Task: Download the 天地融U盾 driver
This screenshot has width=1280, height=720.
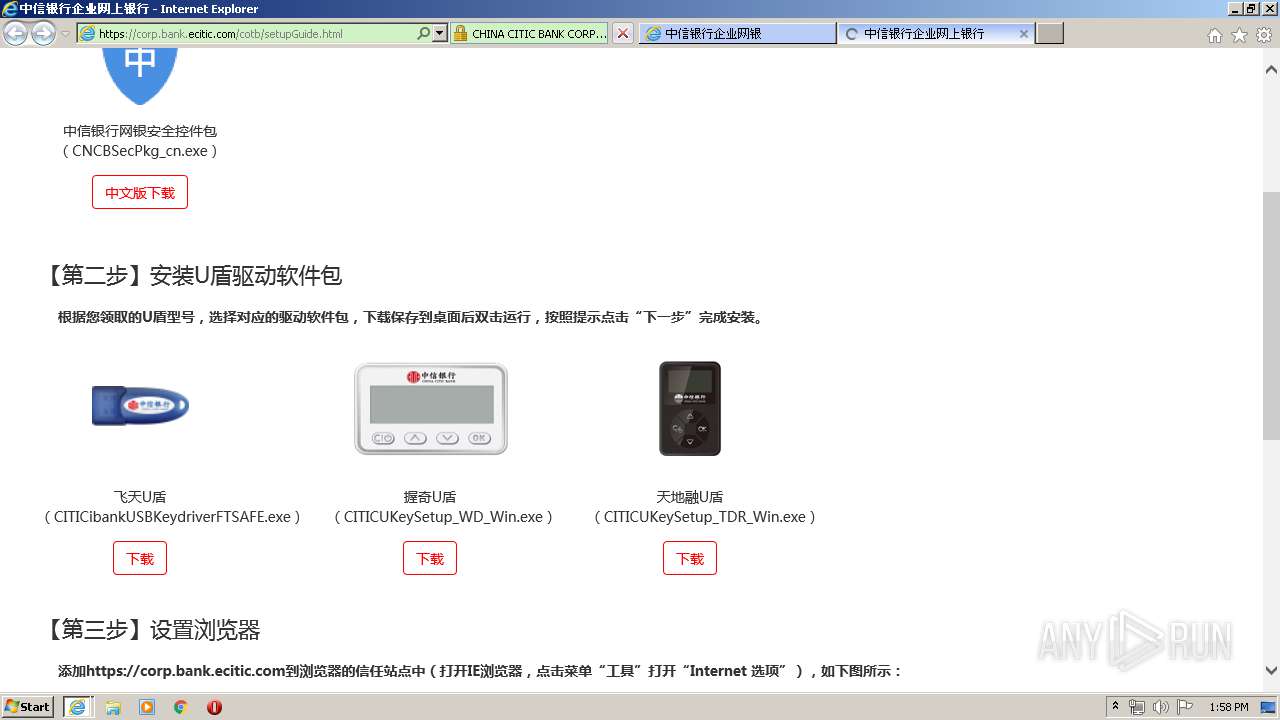Action: pyautogui.click(x=690, y=558)
